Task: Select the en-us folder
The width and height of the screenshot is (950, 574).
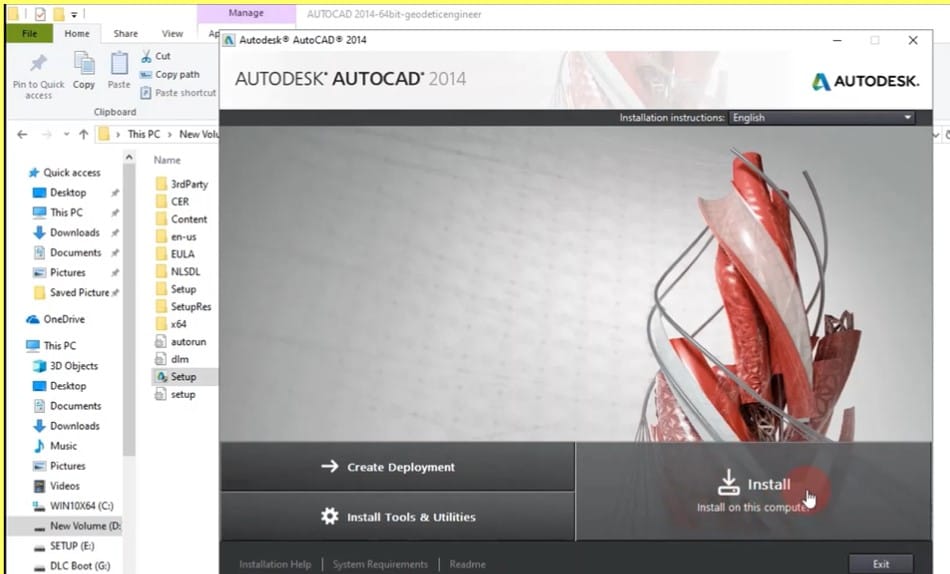Action: pyautogui.click(x=183, y=237)
